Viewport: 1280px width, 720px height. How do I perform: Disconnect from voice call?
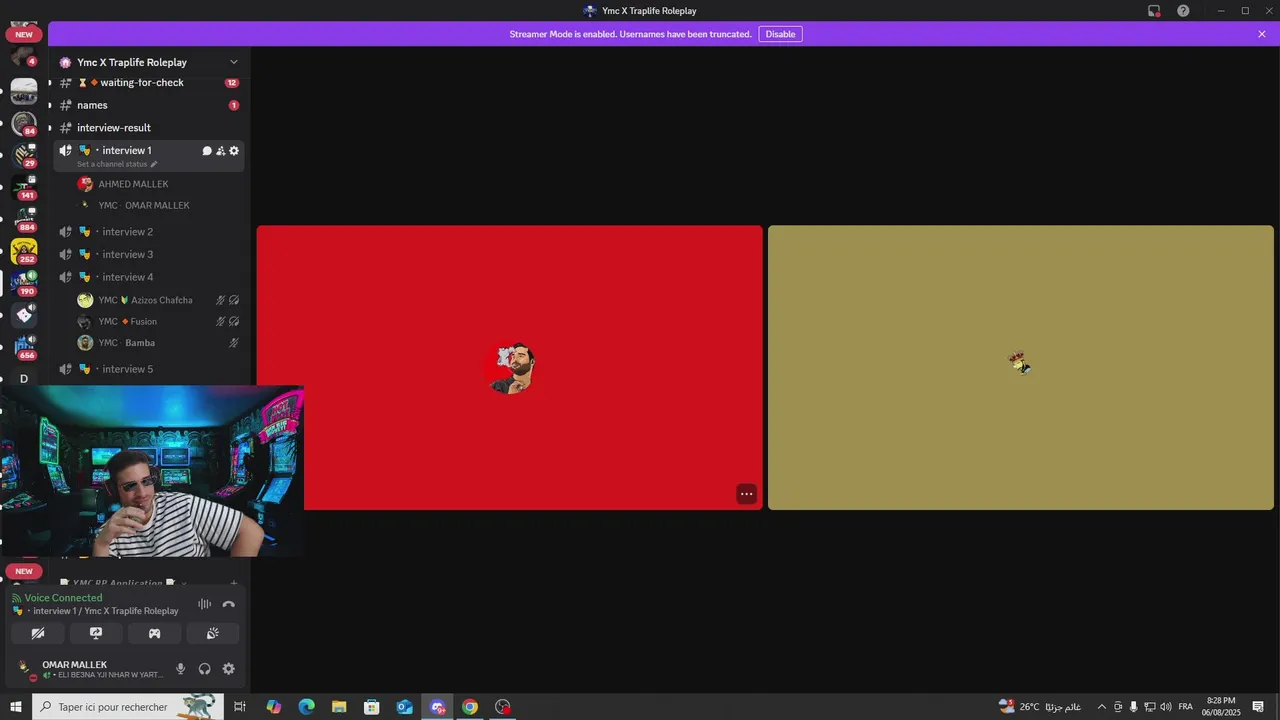[x=228, y=604]
